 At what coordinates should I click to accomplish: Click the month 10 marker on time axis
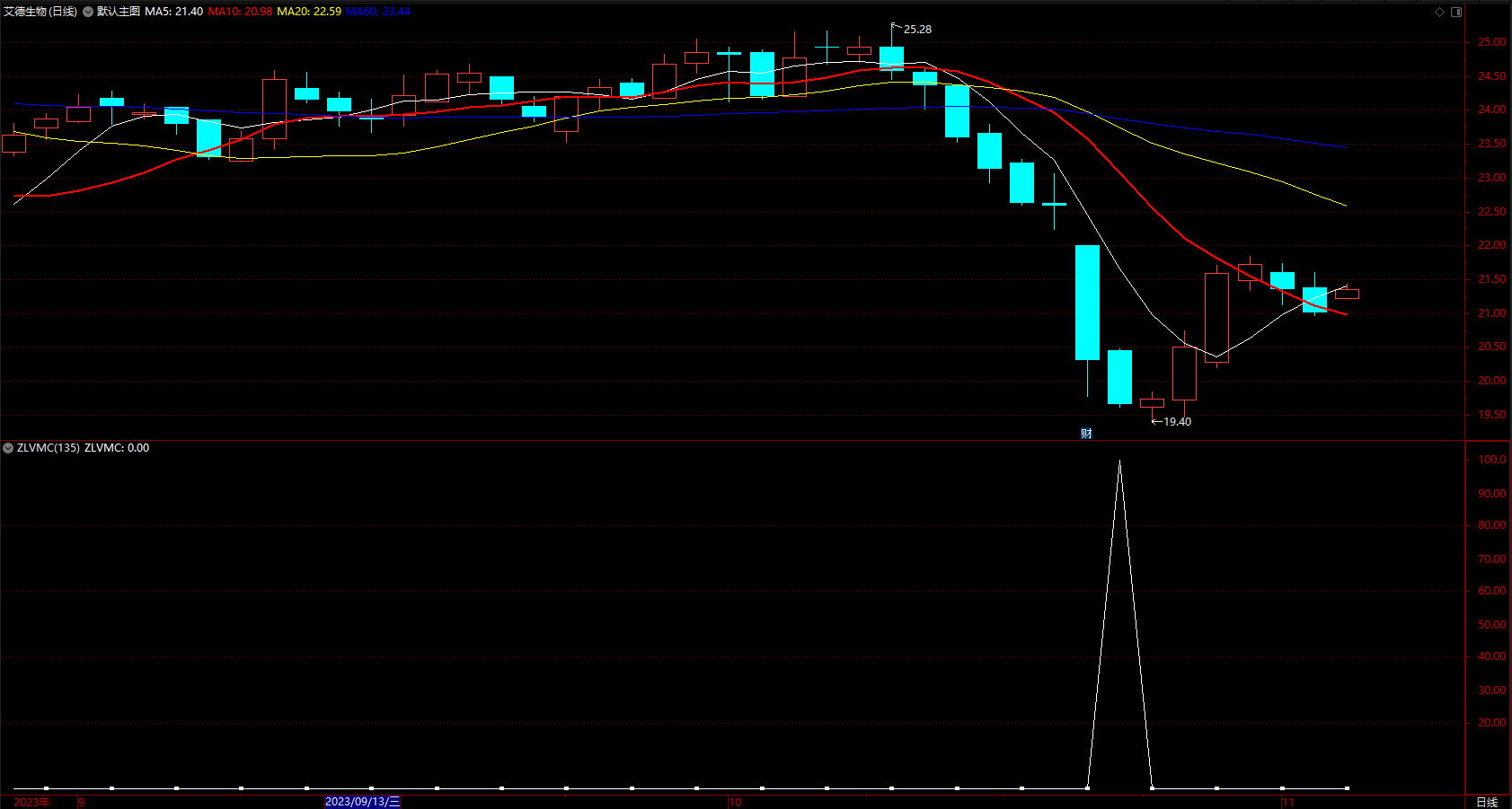click(x=736, y=802)
